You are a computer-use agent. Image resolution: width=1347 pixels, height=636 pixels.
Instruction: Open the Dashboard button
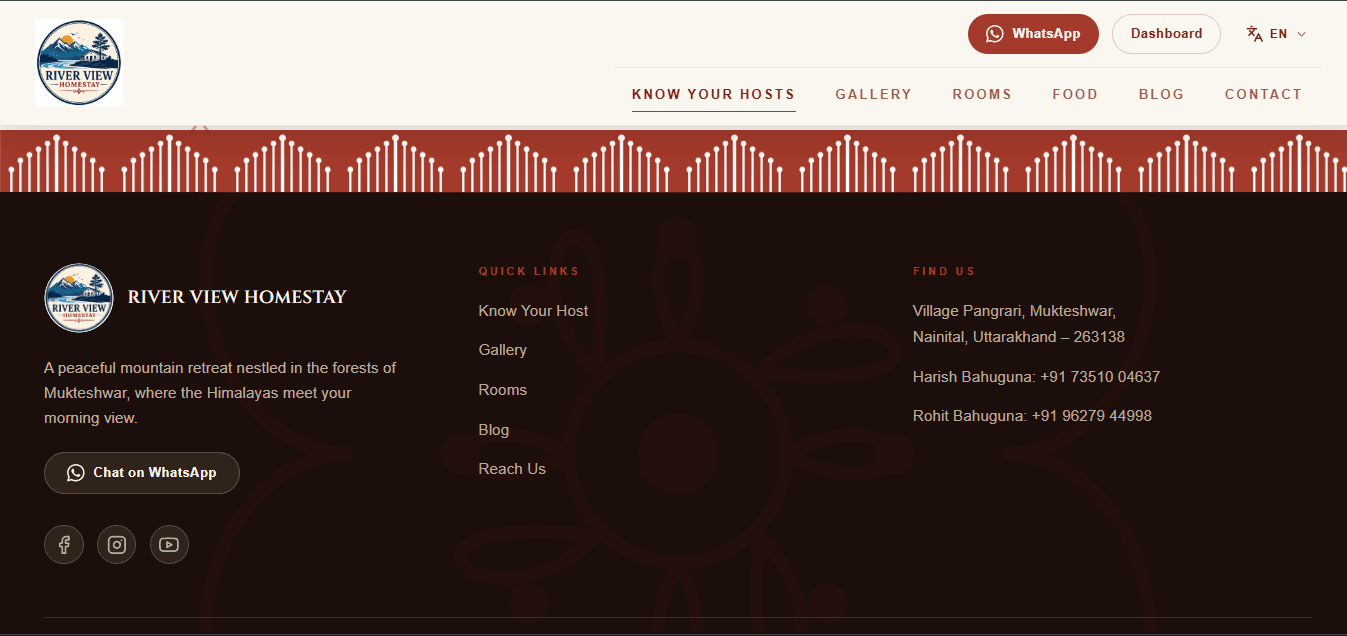(x=1166, y=34)
